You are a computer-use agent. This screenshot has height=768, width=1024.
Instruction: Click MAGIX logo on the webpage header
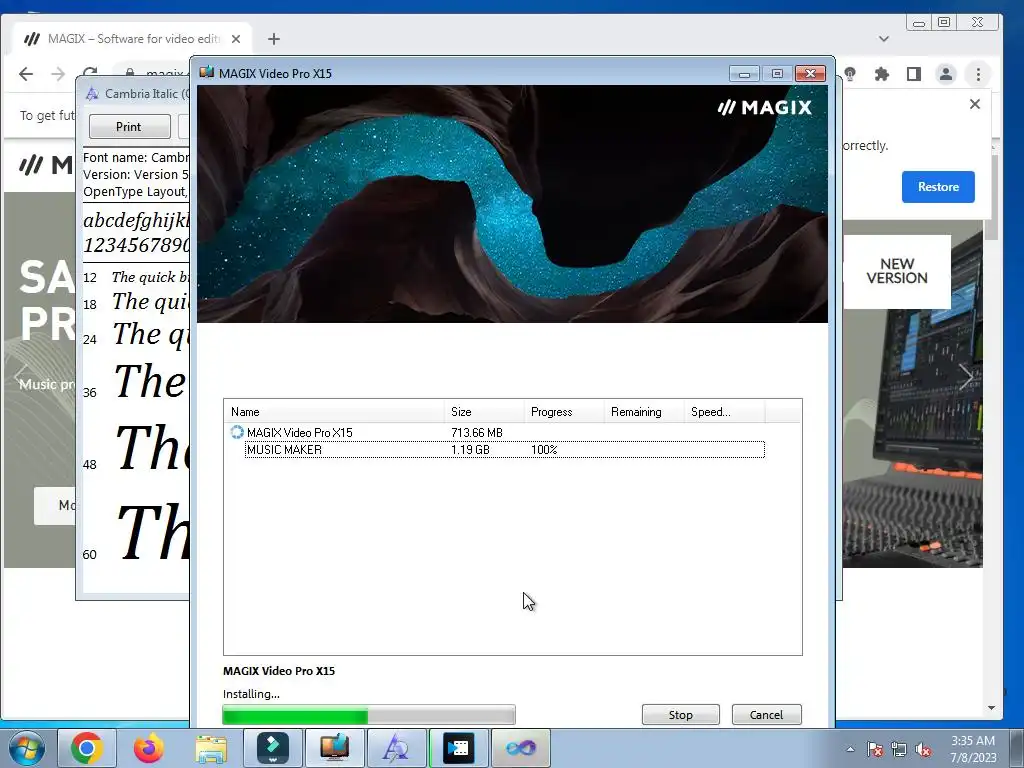46,165
